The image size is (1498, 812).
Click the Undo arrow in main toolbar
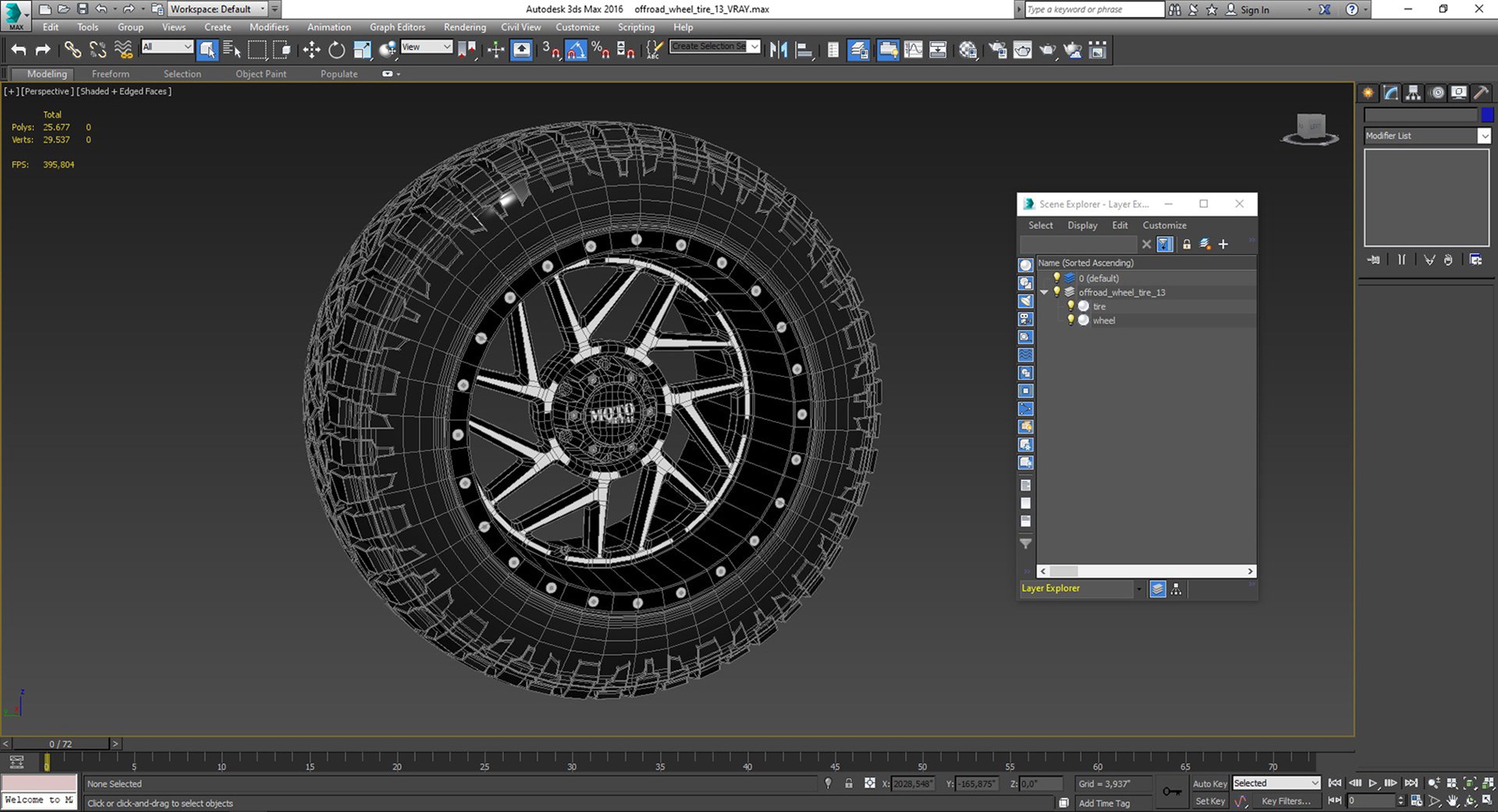tap(19, 50)
